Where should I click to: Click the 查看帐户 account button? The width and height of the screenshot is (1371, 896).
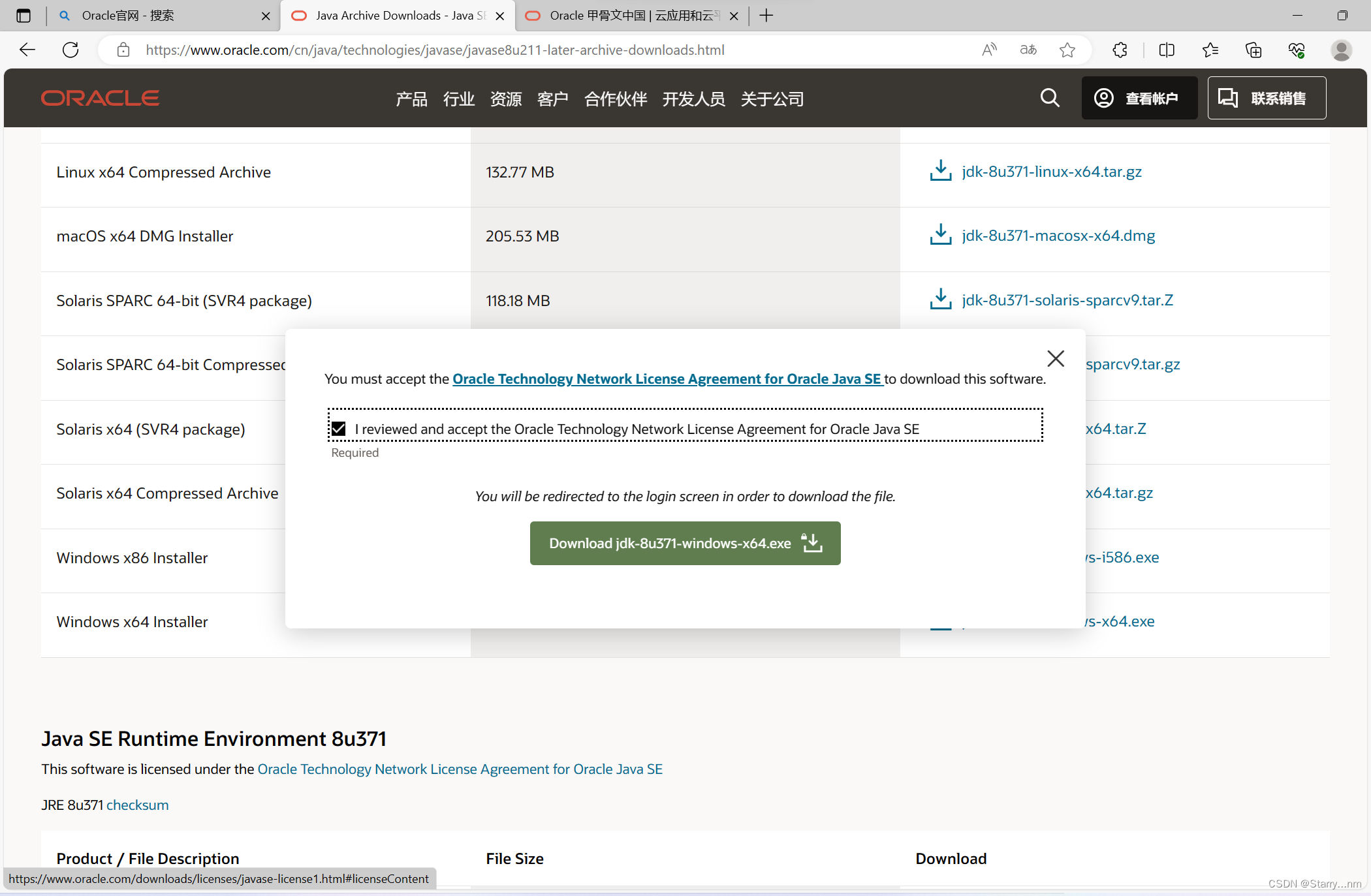(x=1139, y=98)
